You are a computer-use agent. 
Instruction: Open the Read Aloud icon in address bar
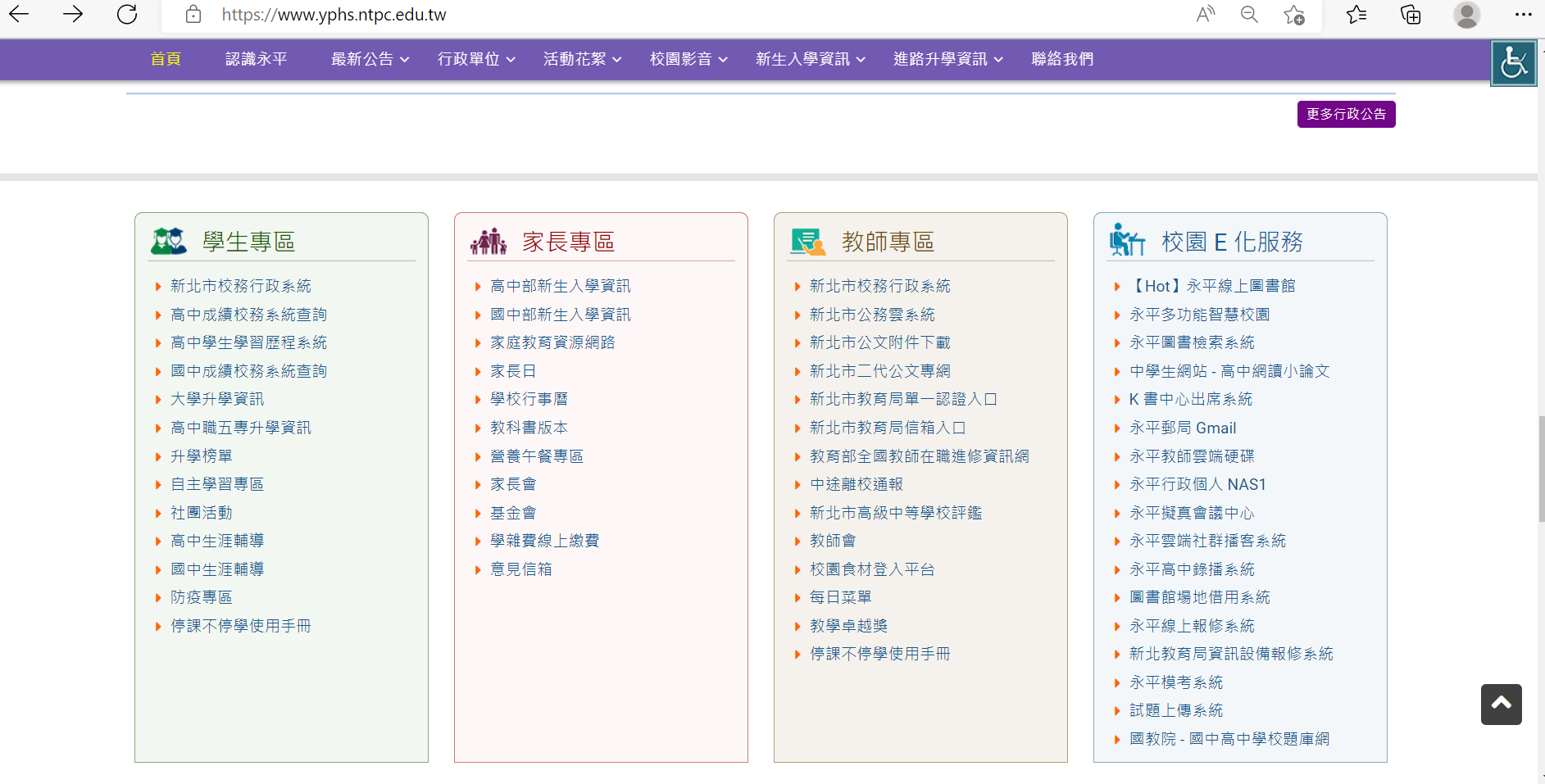point(1205,15)
